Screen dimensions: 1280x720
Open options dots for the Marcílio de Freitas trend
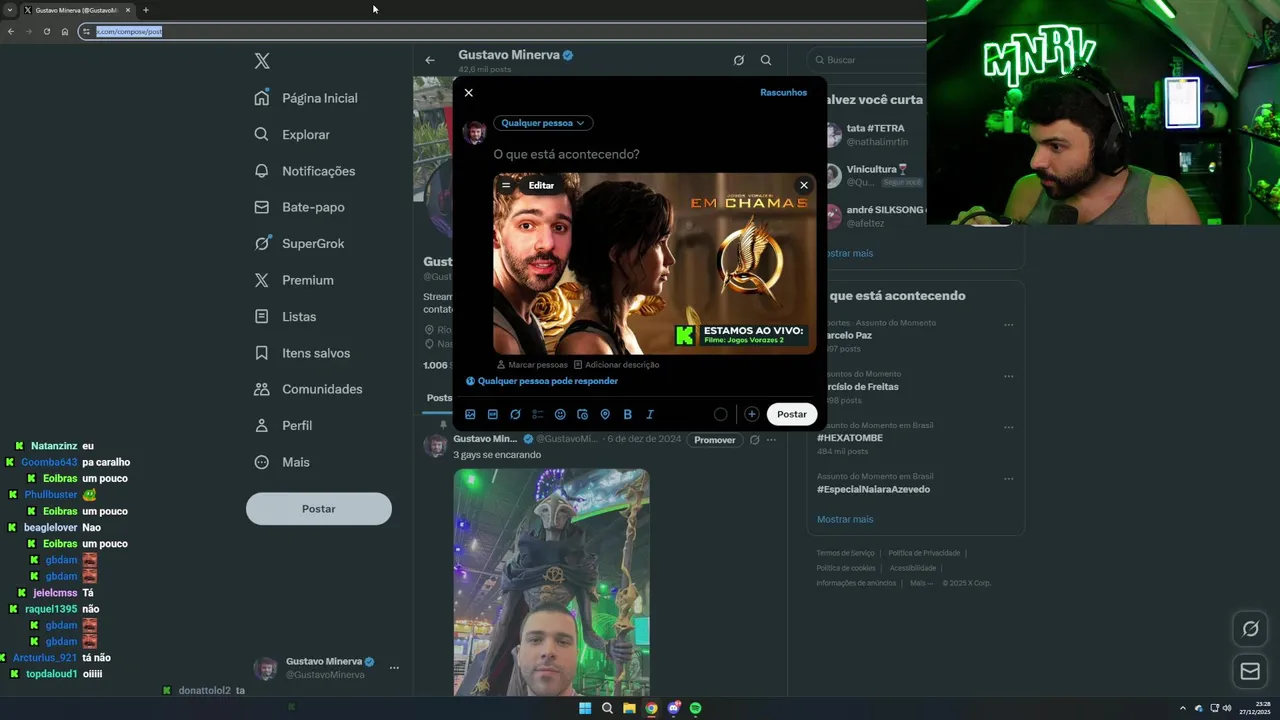1009,375
